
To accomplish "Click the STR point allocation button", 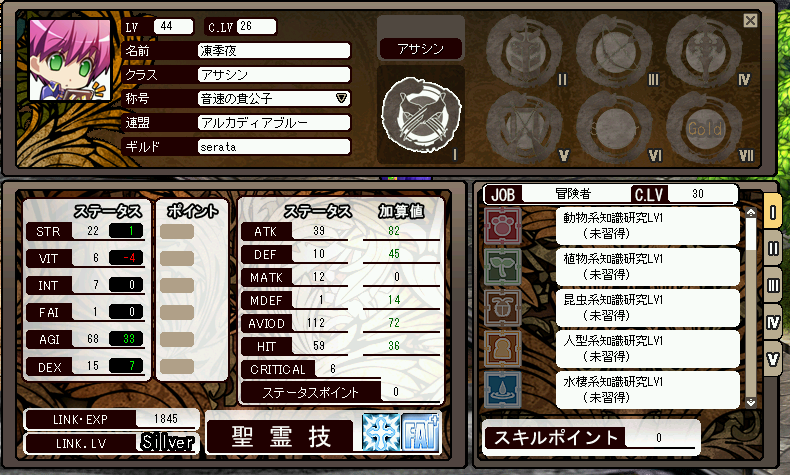I will 177,231.
